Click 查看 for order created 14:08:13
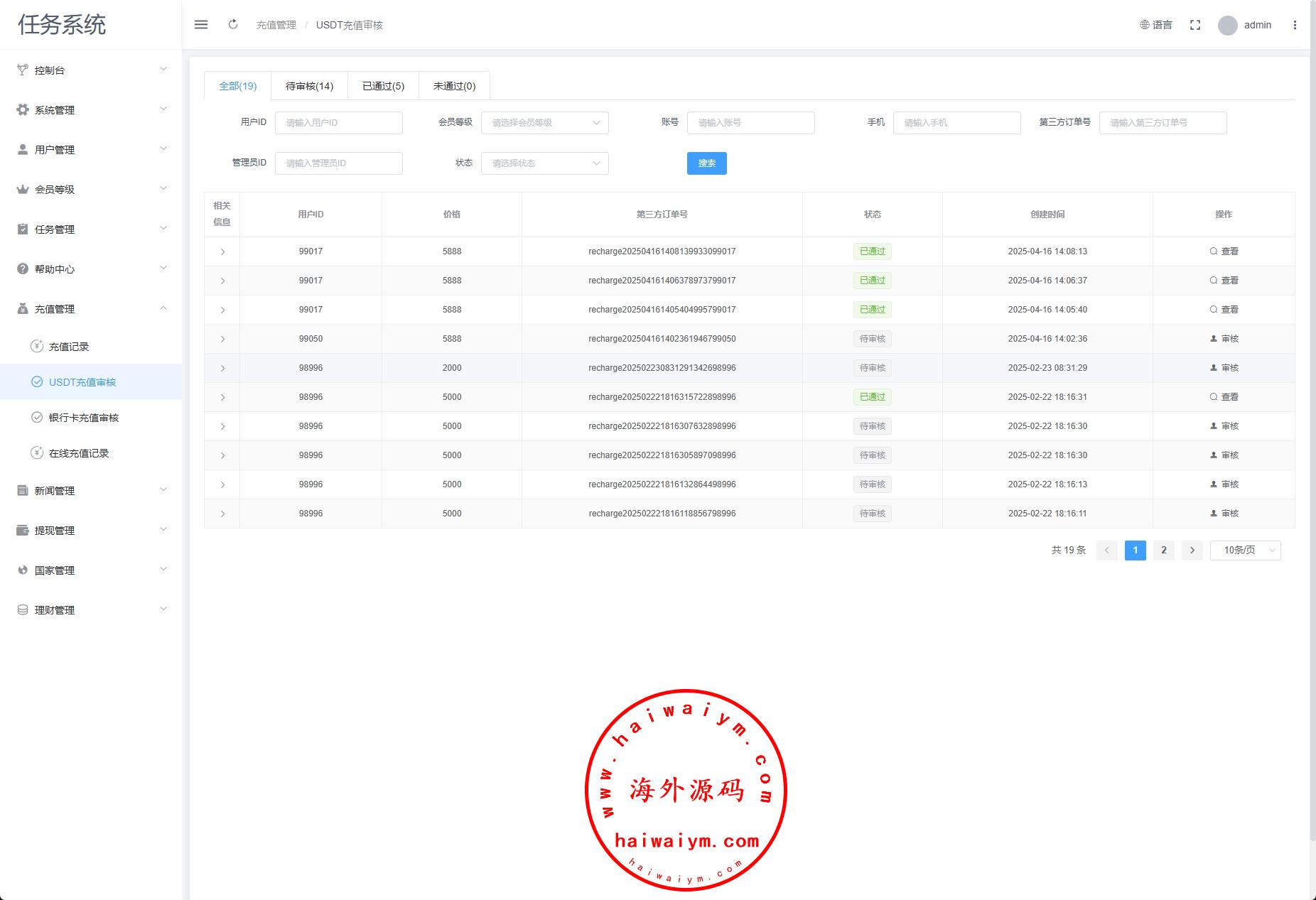The image size is (1316, 900). (x=1224, y=251)
